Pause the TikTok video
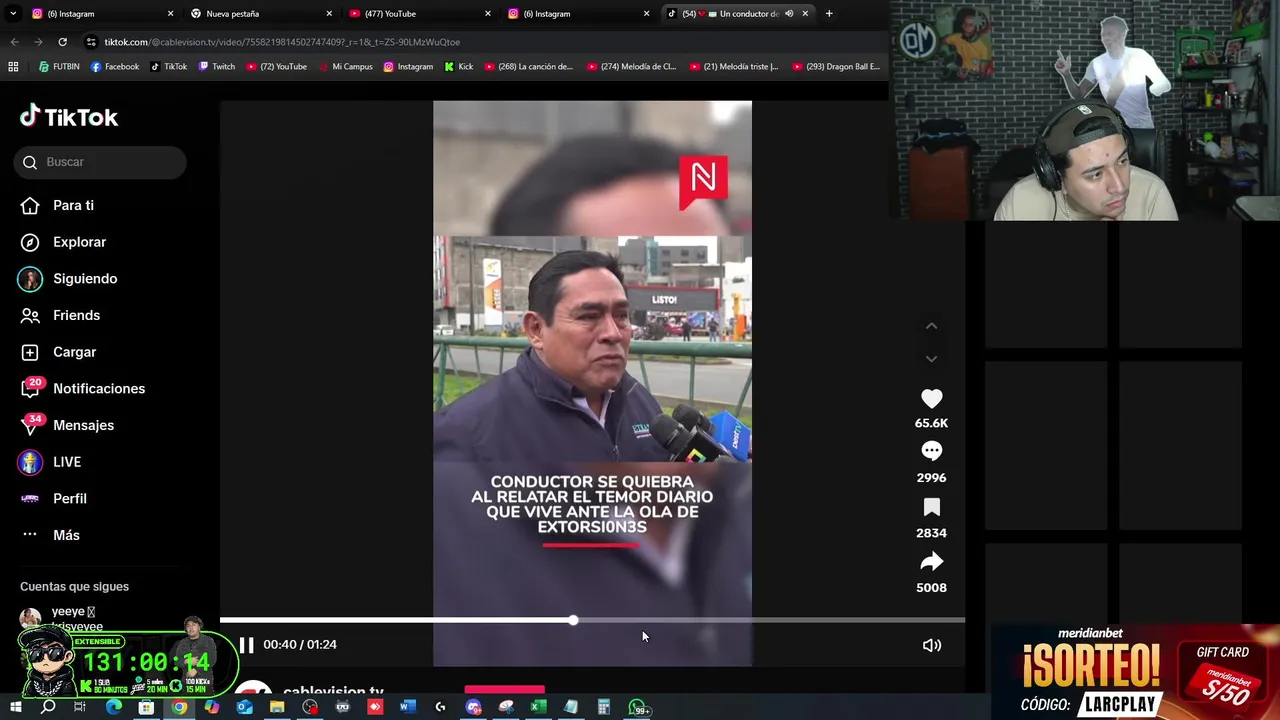 point(246,645)
